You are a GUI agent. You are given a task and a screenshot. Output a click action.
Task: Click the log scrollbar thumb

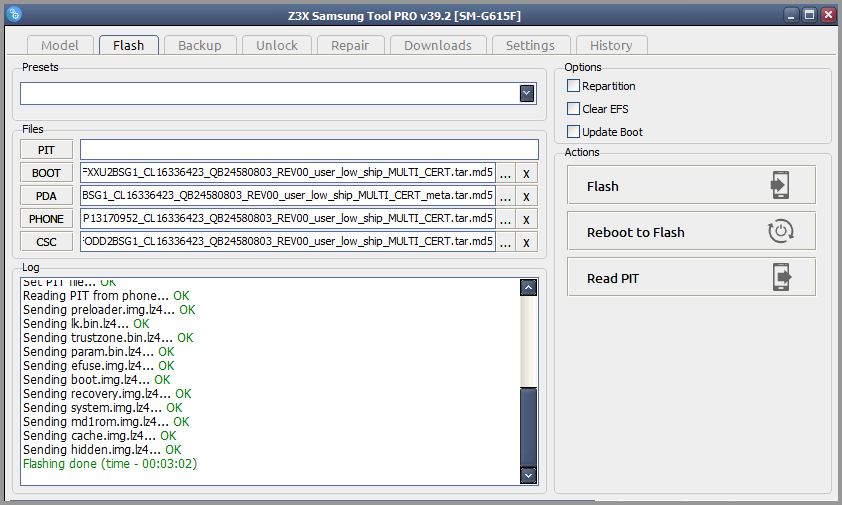[x=529, y=427]
